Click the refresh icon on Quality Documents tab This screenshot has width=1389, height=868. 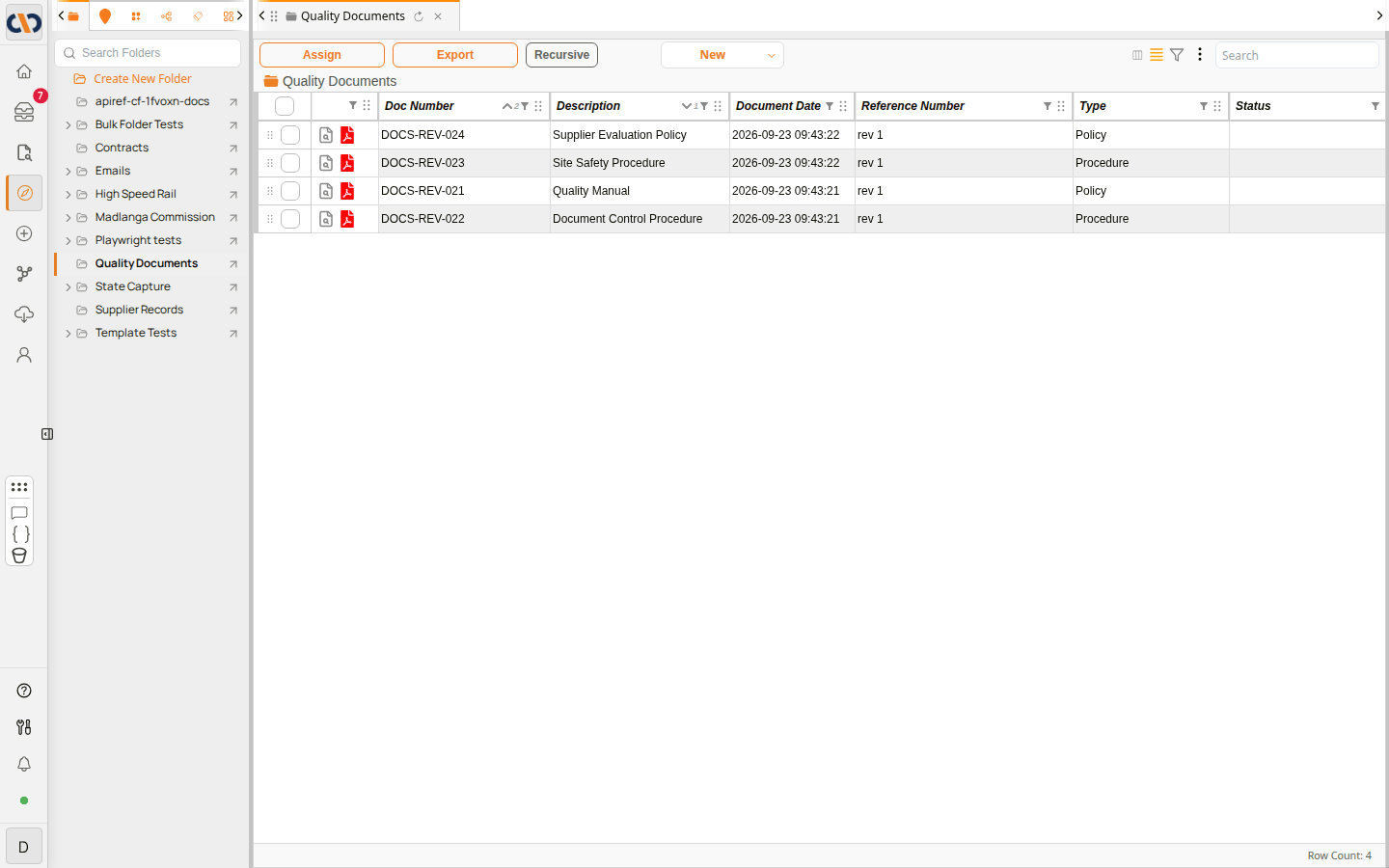pos(419,16)
